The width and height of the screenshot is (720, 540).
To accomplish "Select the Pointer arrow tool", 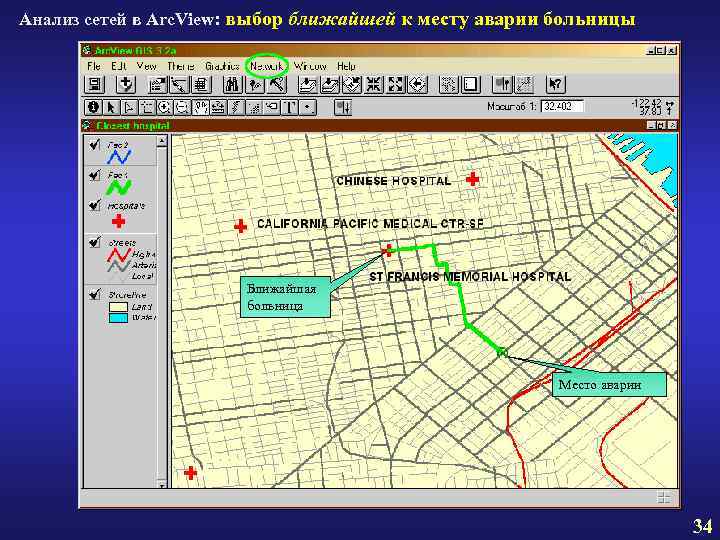I will 111,107.
